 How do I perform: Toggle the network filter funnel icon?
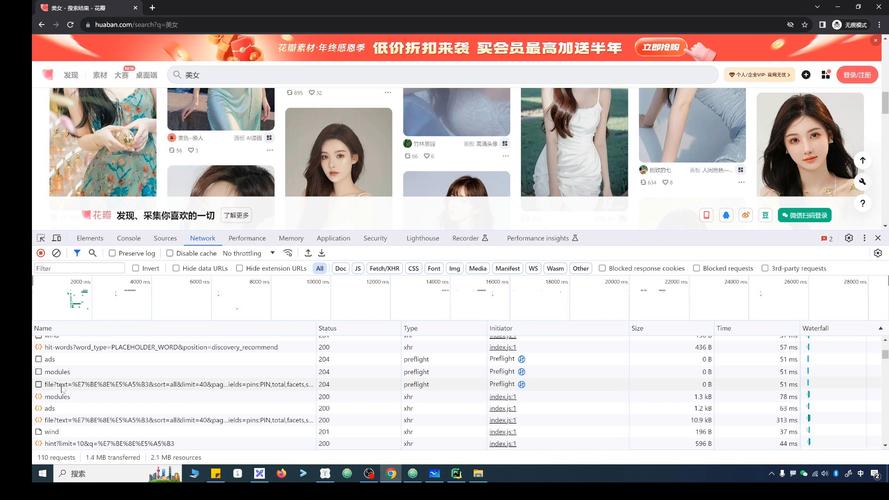pyautogui.click(x=77, y=253)
